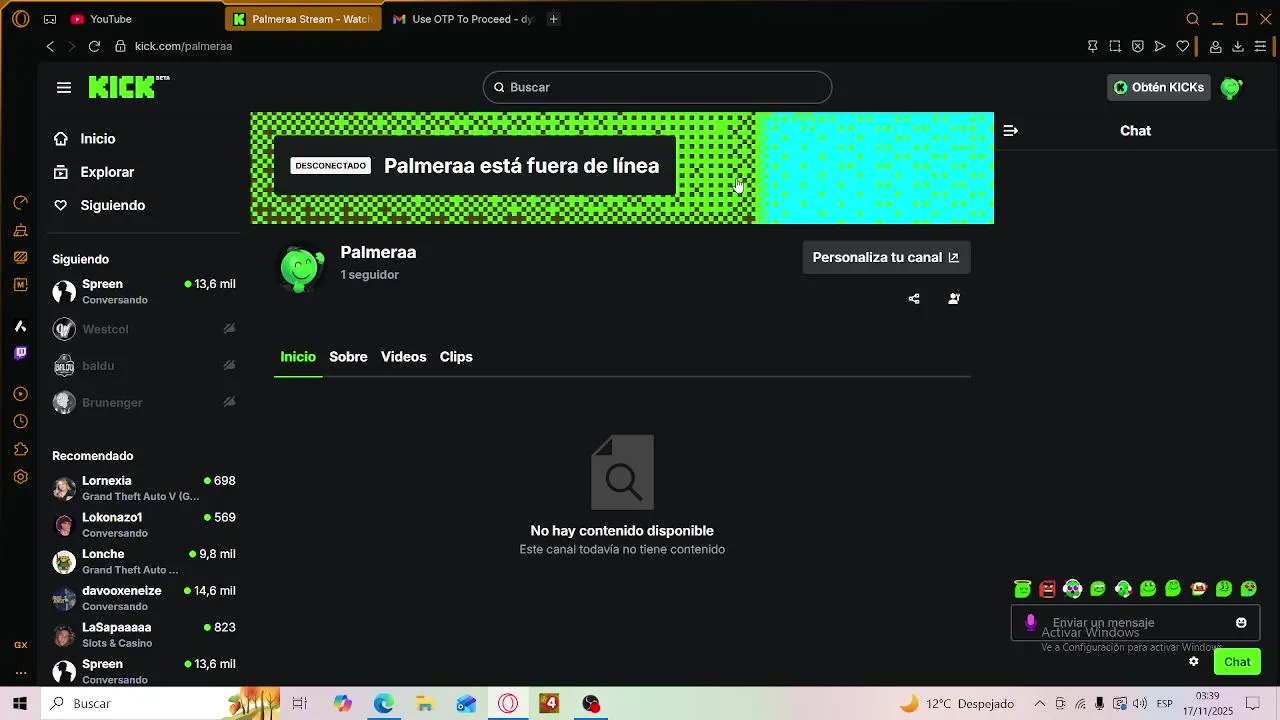Add page to bookmarks heart icon

tap(1183, 46)
